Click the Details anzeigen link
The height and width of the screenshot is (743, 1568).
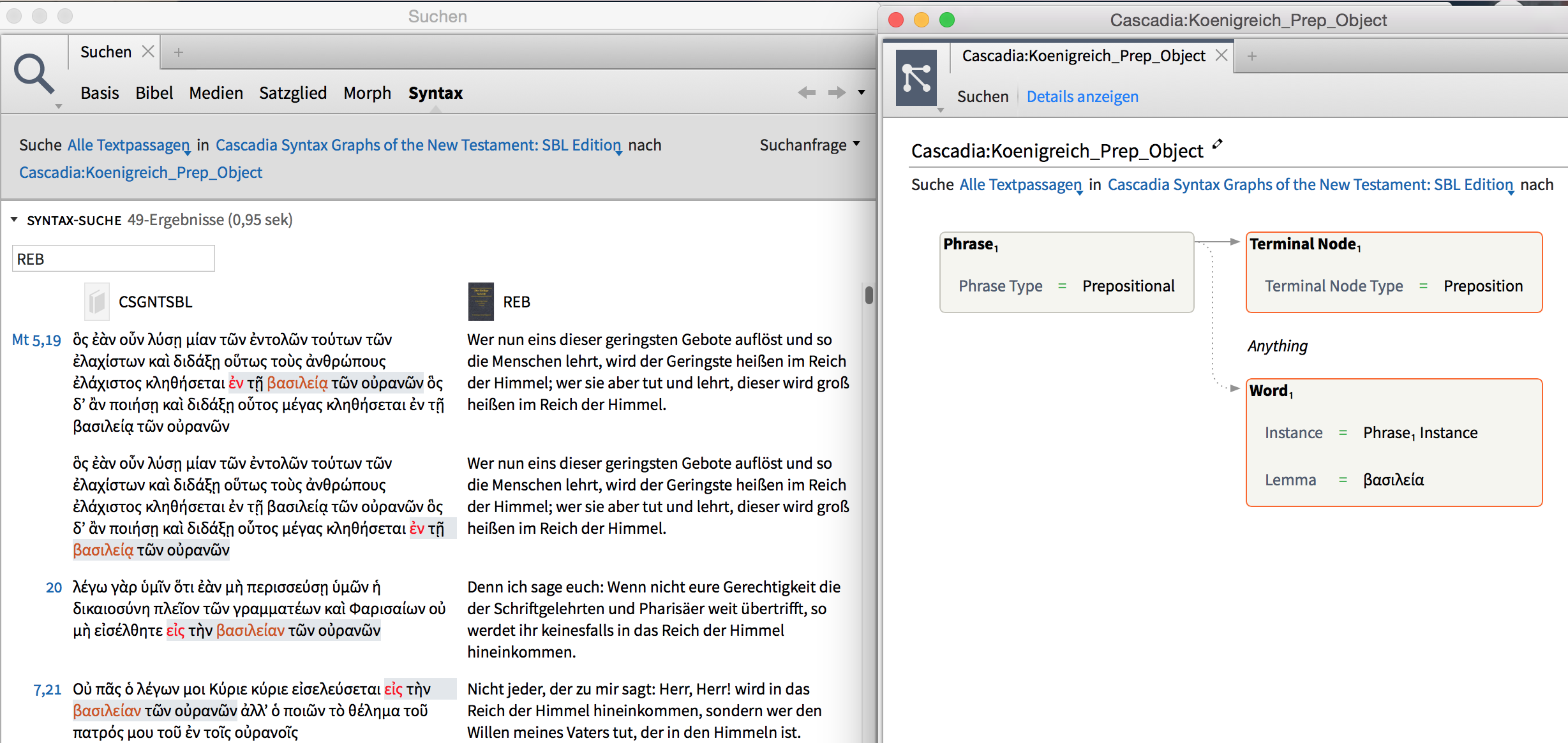1082,97
